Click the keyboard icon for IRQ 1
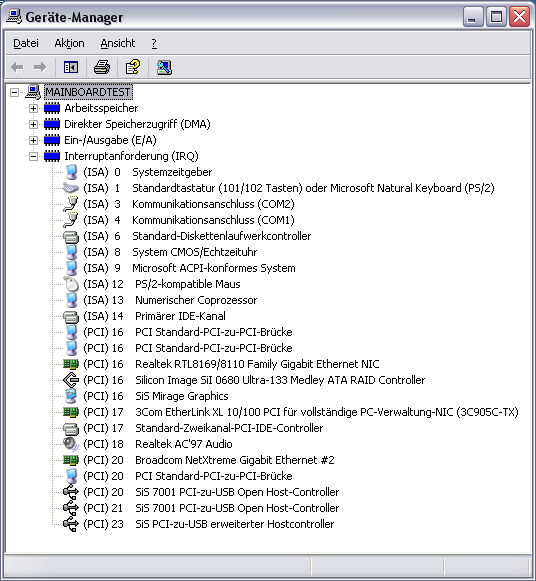Screen dimensions: 536x581 (x=71, y=188)
